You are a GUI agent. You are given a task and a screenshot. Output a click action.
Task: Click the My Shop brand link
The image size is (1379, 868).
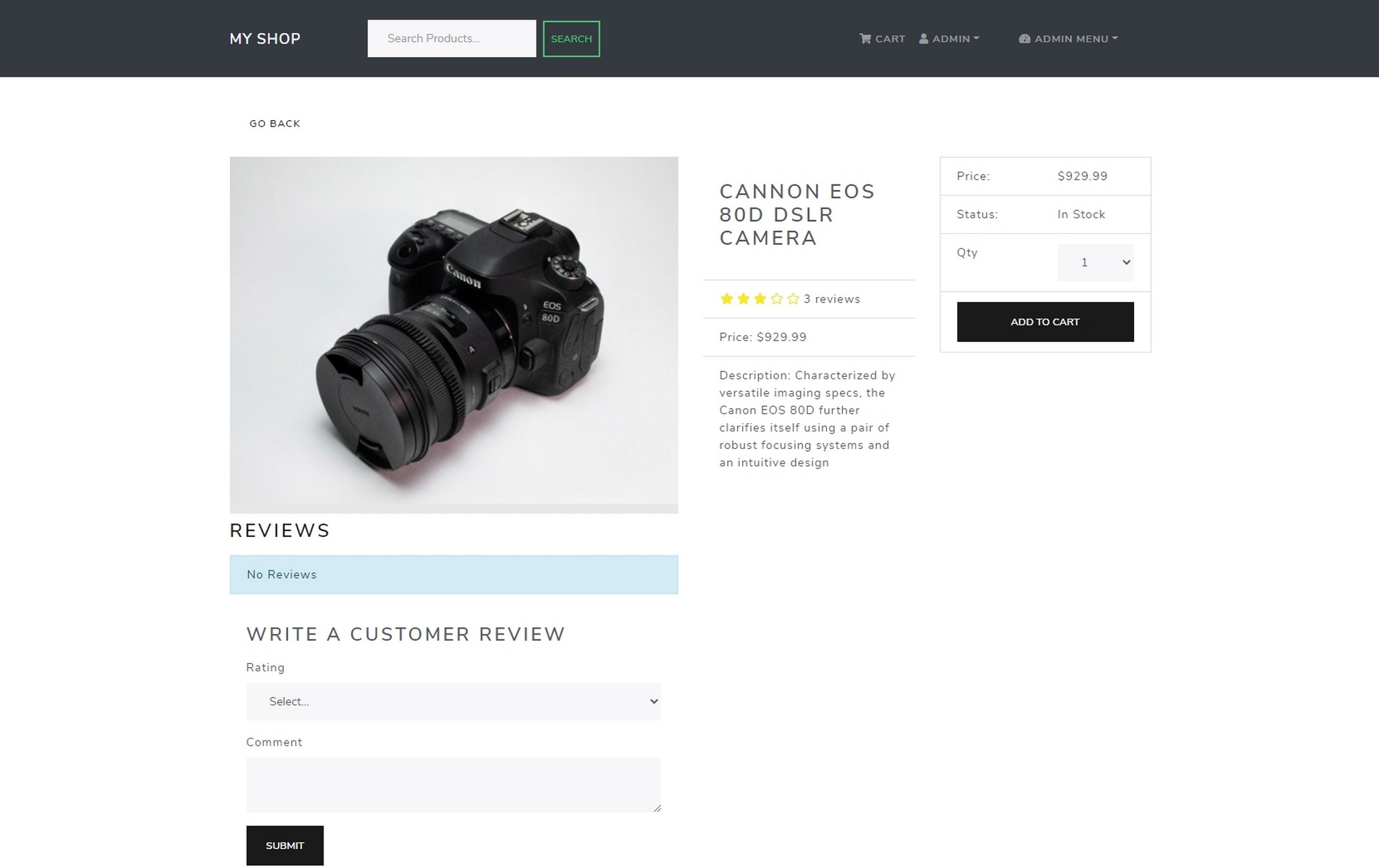[265, 39]
